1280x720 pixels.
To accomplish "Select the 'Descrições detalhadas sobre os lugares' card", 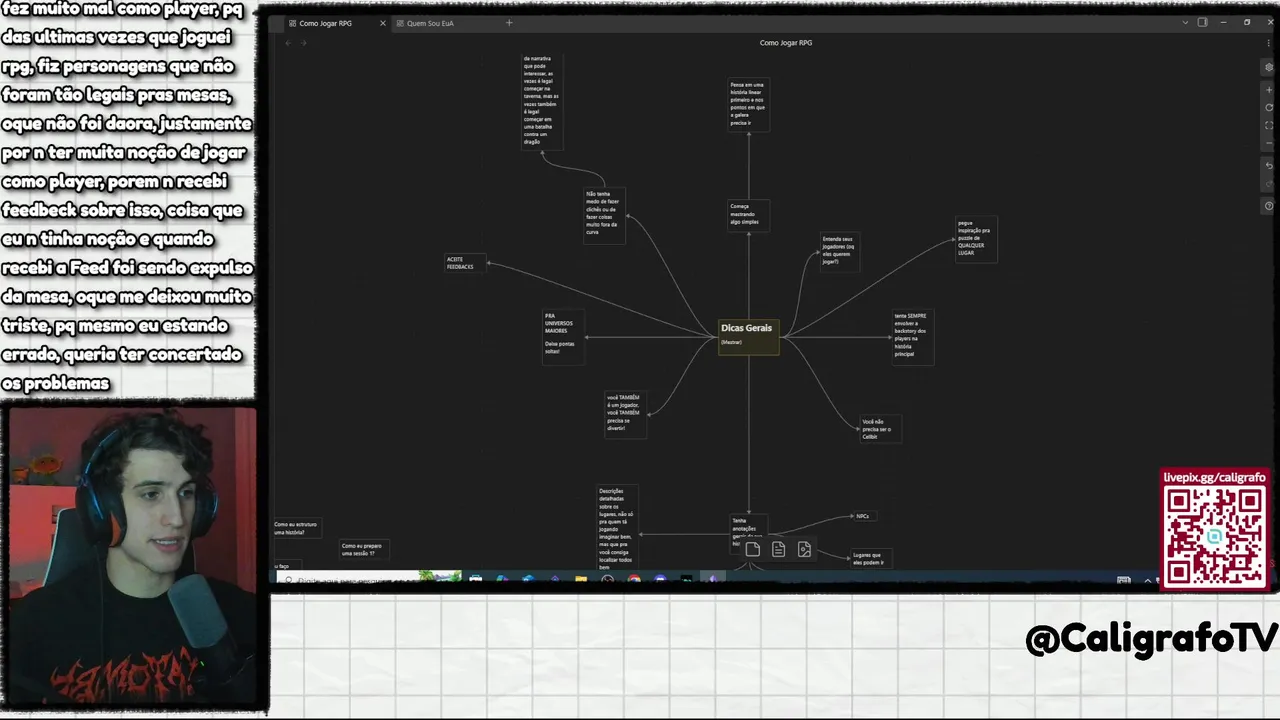I will [617, 528].
